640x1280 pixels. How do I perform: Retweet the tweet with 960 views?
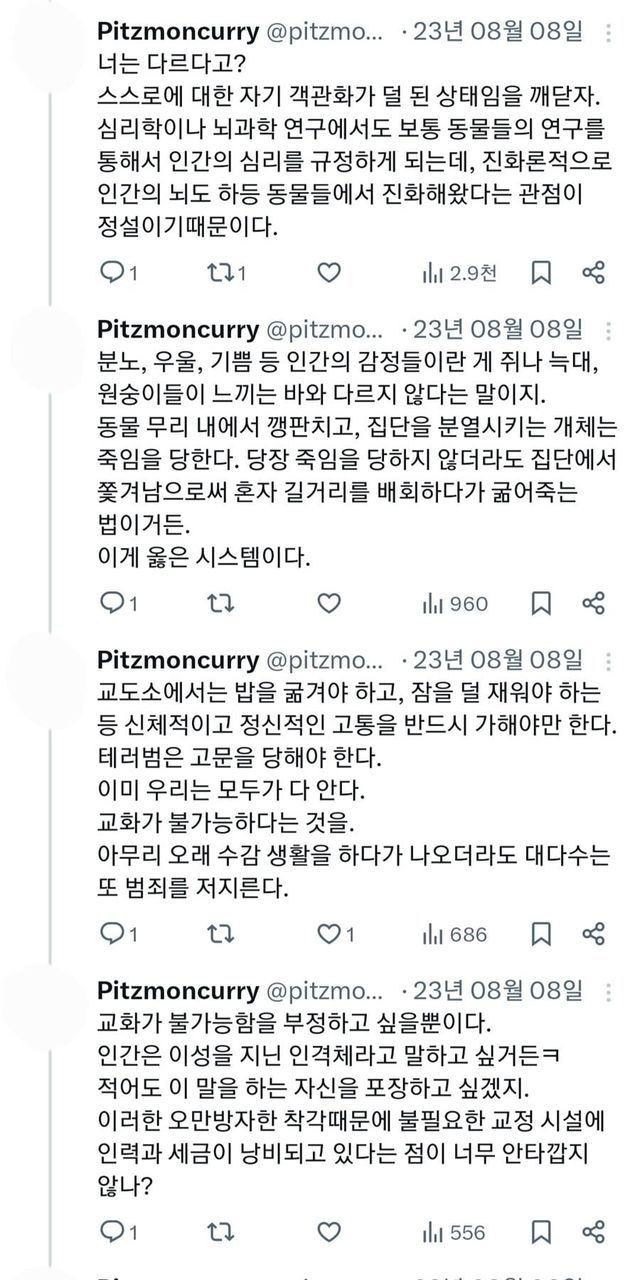[x=220, y=603]
